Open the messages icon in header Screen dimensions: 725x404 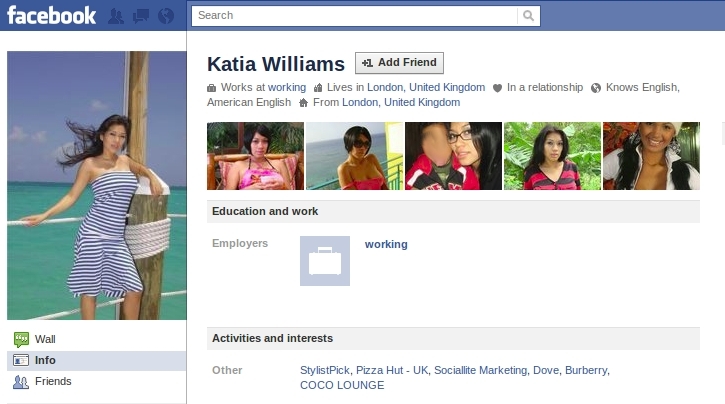tap(141, 16)
